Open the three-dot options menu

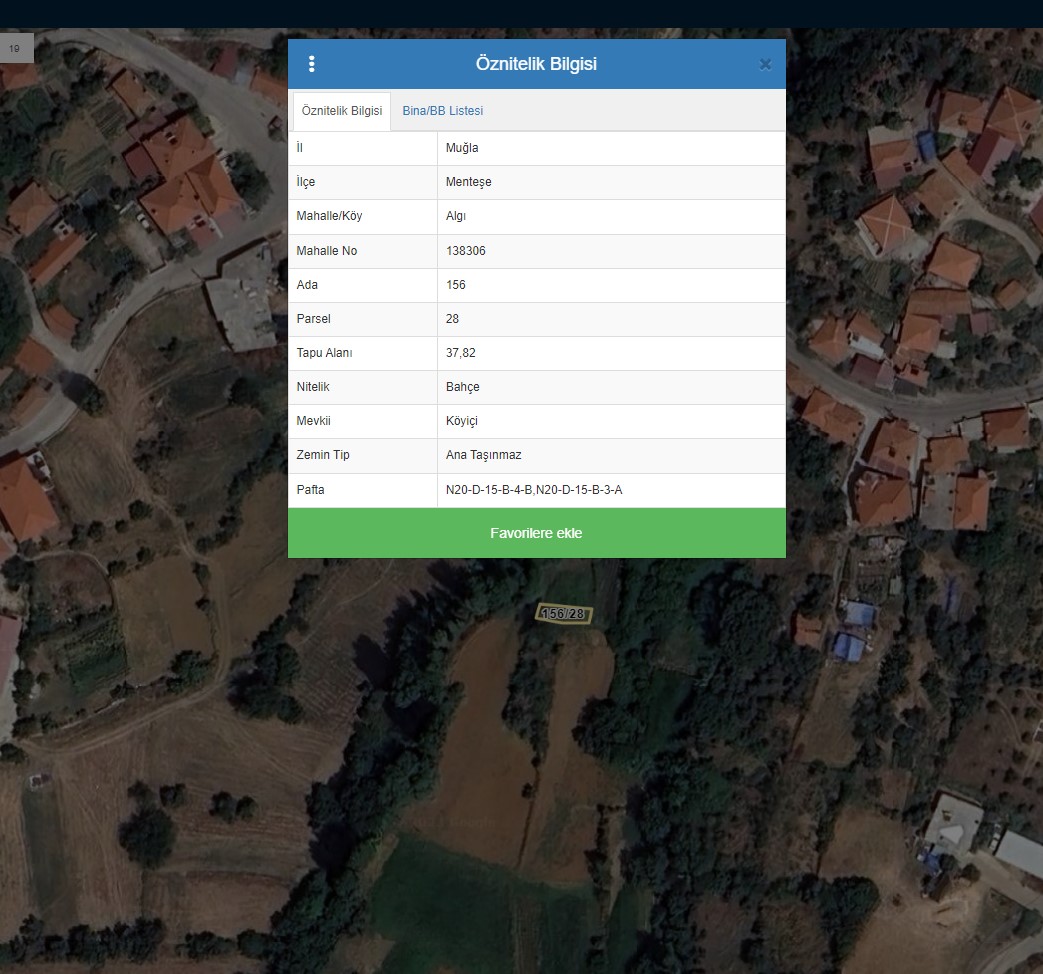coord(312,64)
